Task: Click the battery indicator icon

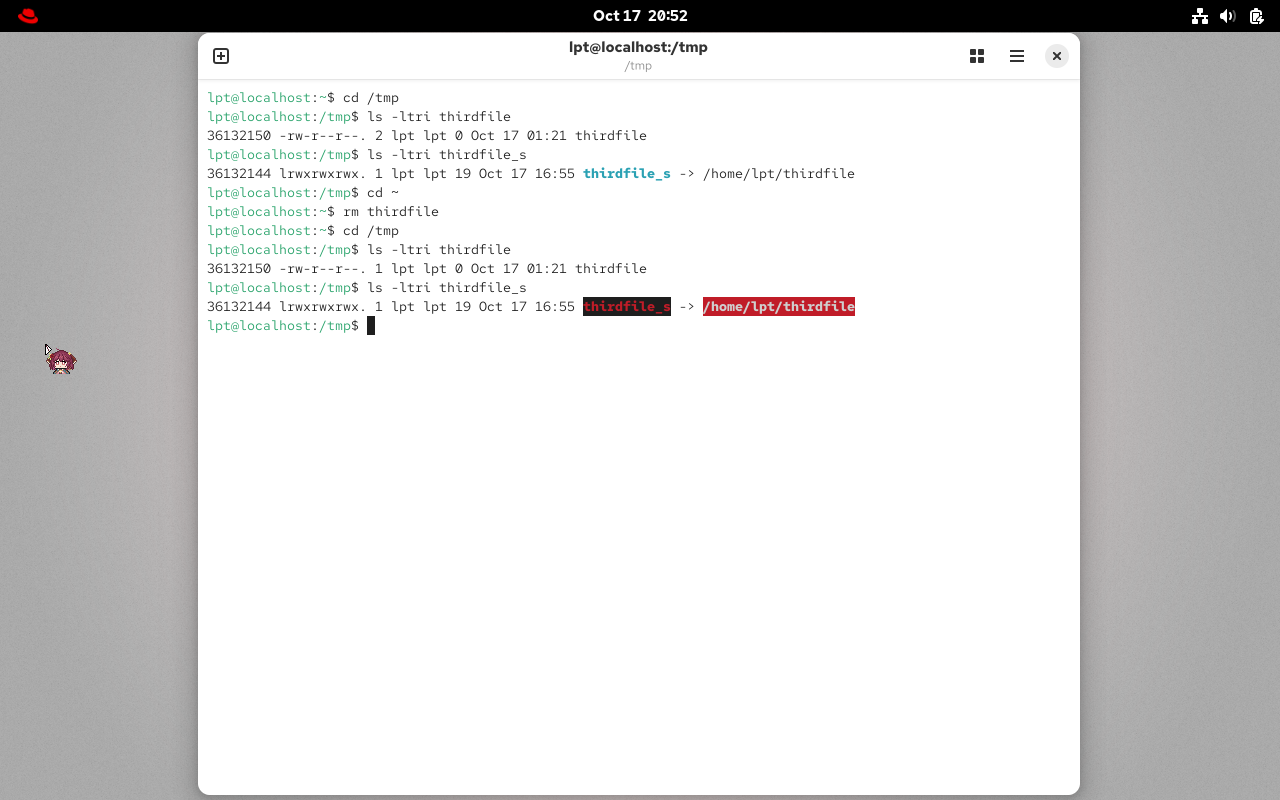Action: pos(1256,15)
